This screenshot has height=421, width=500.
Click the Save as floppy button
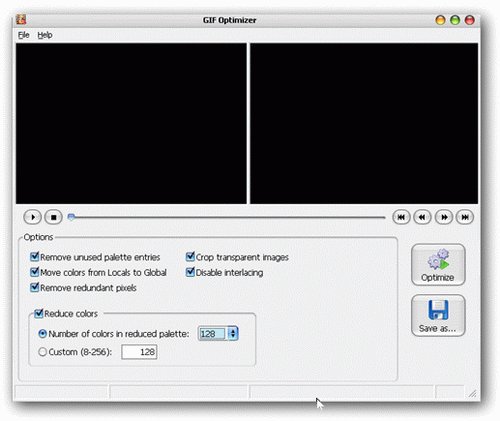click(438, 316)
